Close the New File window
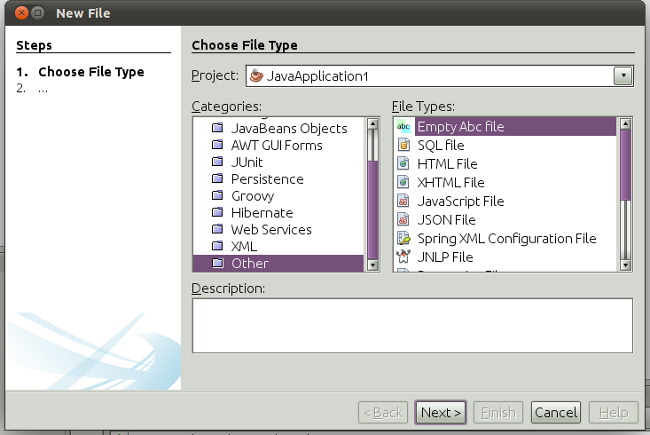Image resolution: width=650 pixels, height=435 pixels. pyautogui.click(x=21, y=14)
